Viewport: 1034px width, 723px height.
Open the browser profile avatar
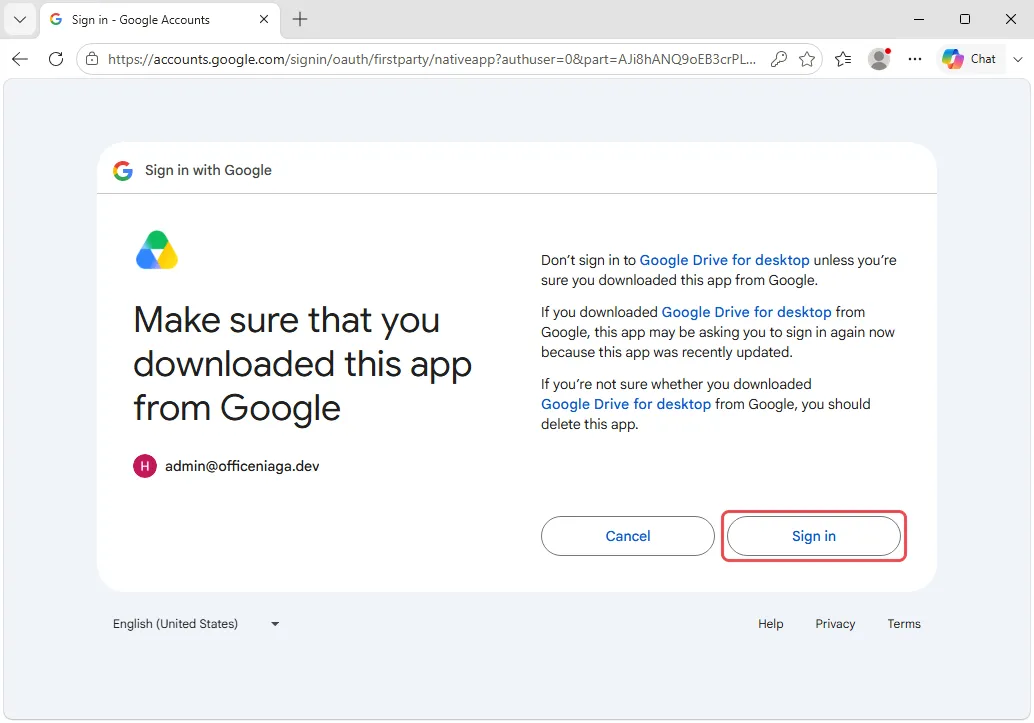click(879, 59)
